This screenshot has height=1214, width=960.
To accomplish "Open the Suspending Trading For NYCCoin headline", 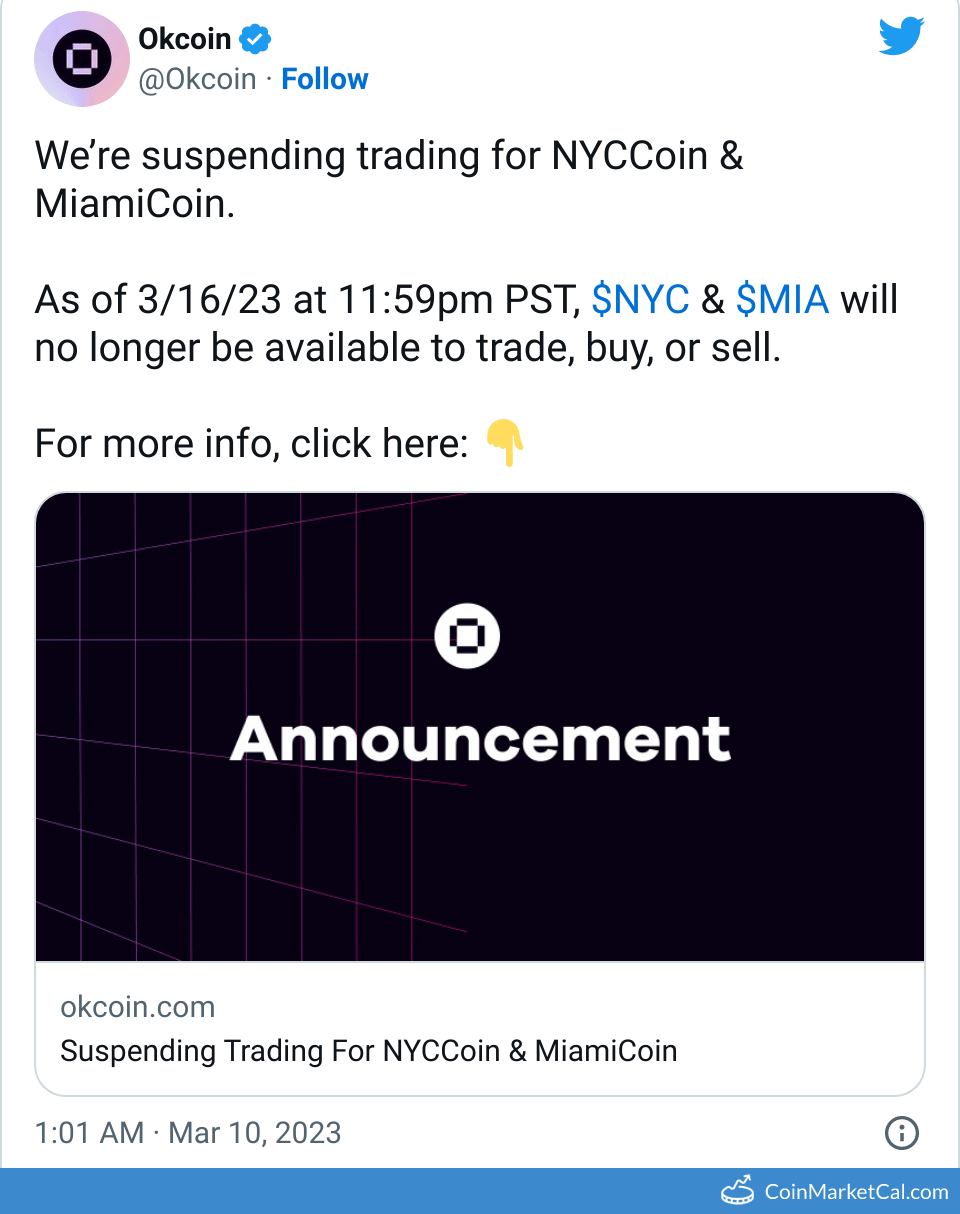I will (x=368, y=1051).
